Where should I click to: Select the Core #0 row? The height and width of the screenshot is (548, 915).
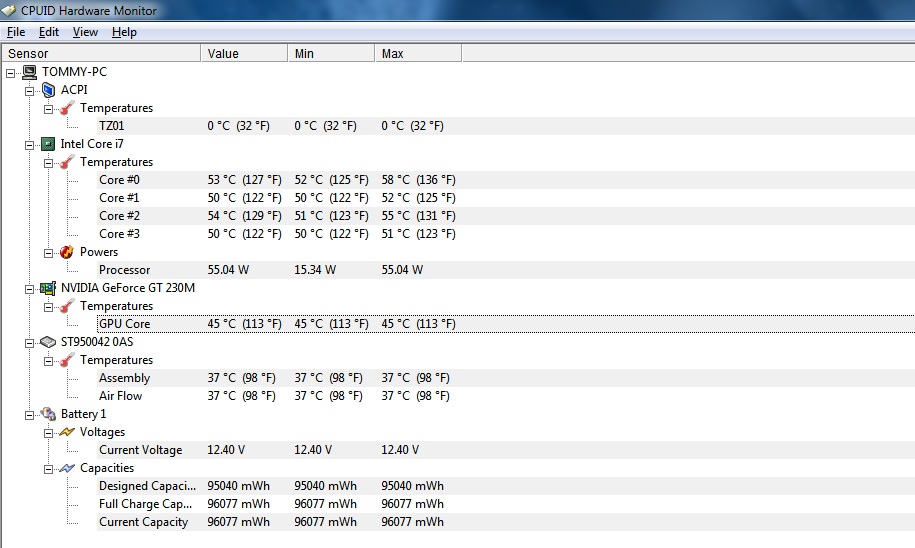505,180
